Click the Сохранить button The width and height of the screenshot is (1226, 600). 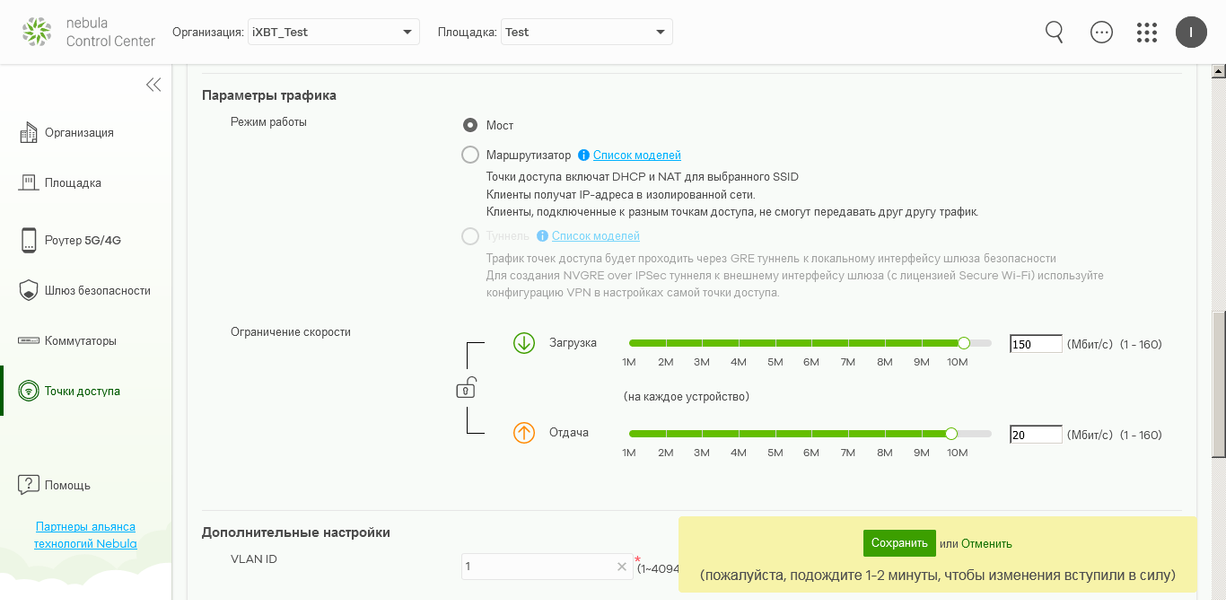pyautogui.click(x=899, y=544)
